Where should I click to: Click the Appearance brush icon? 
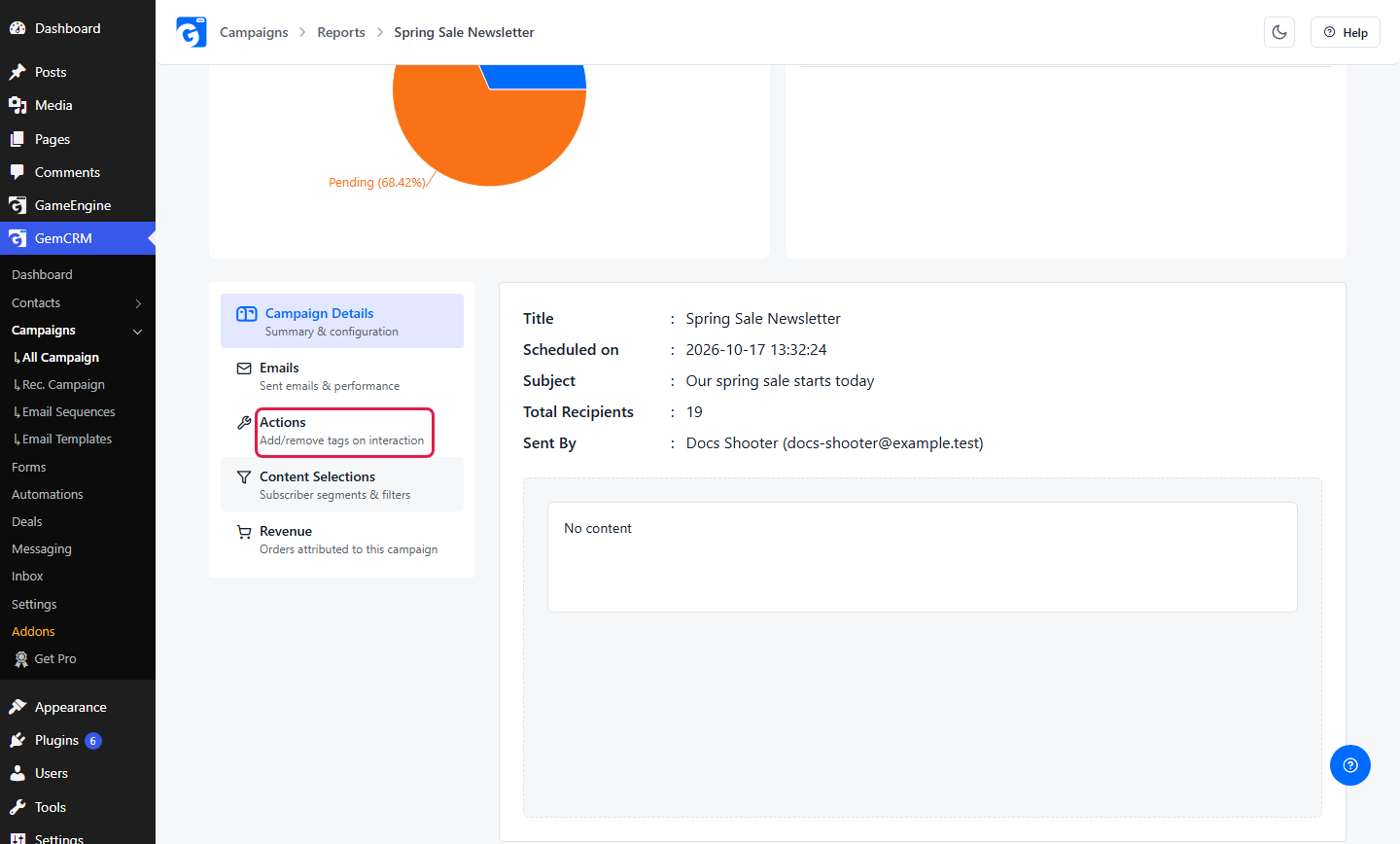[x=17, y=707]
